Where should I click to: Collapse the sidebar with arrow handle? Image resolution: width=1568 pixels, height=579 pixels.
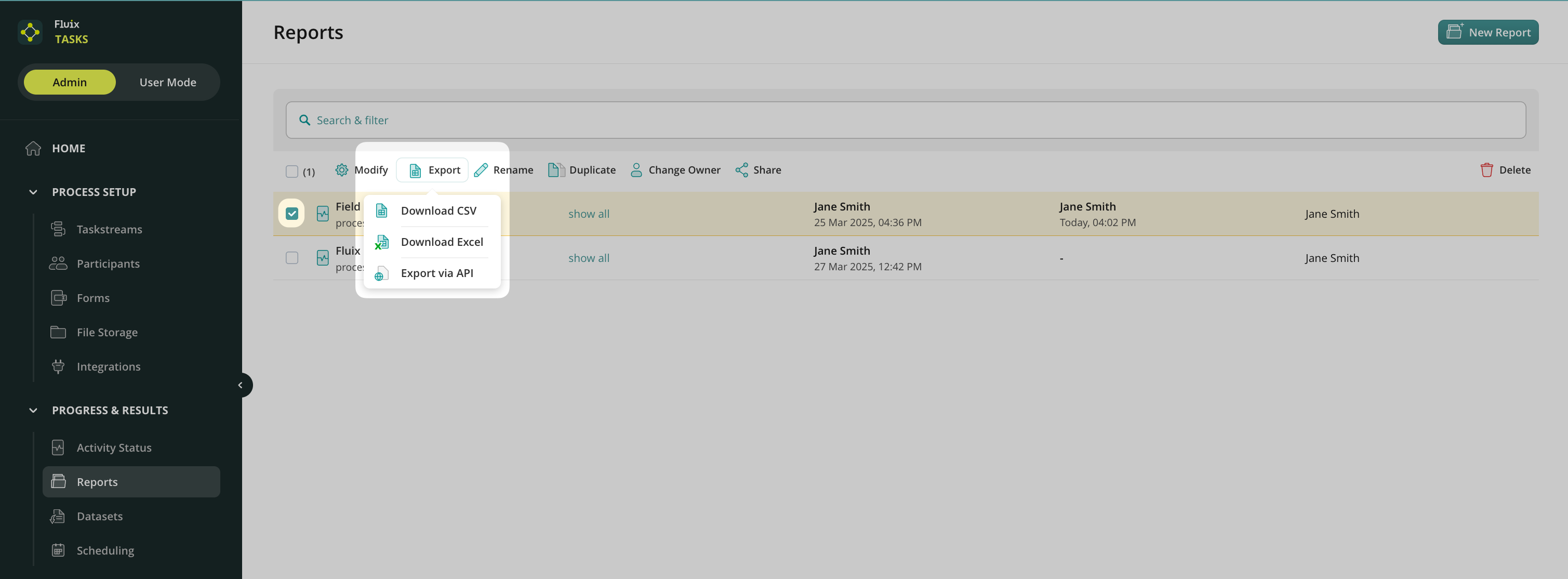tap(241, 385)
